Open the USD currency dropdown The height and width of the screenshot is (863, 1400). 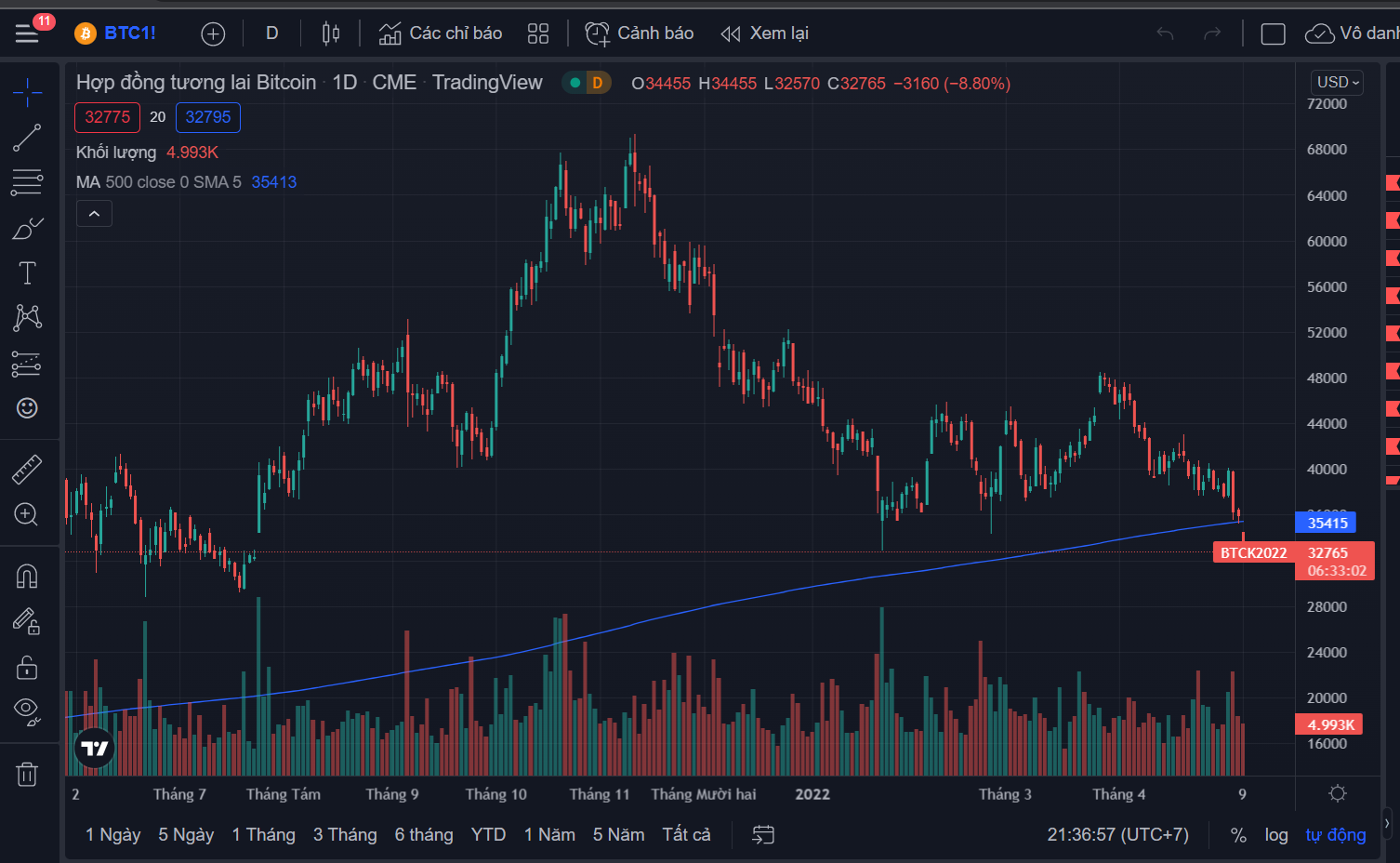1339,83
